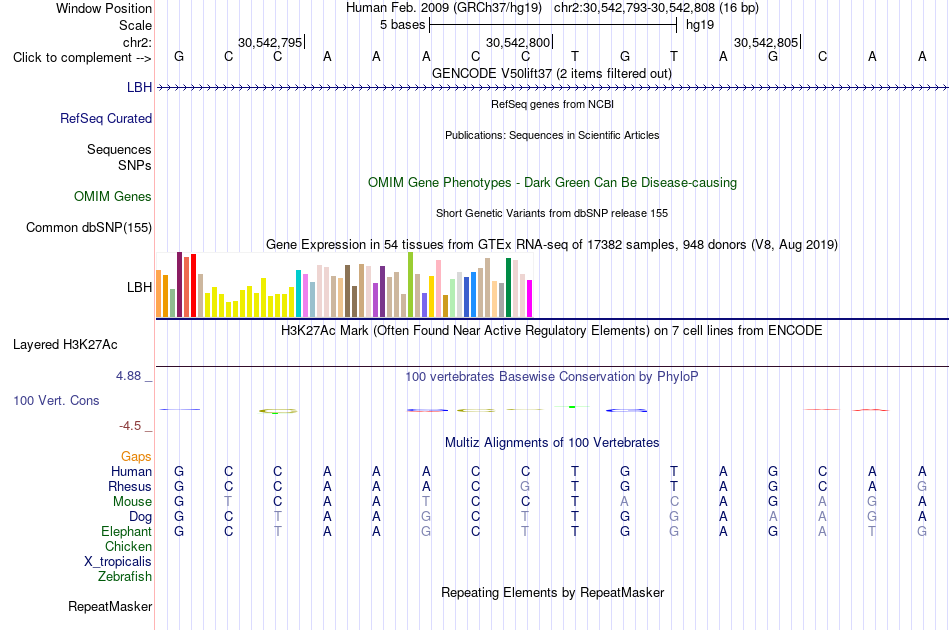The height and width of the screenshot is (630, 950).
Task: Select the Mouse species row label
Action: tap(132, 502)
